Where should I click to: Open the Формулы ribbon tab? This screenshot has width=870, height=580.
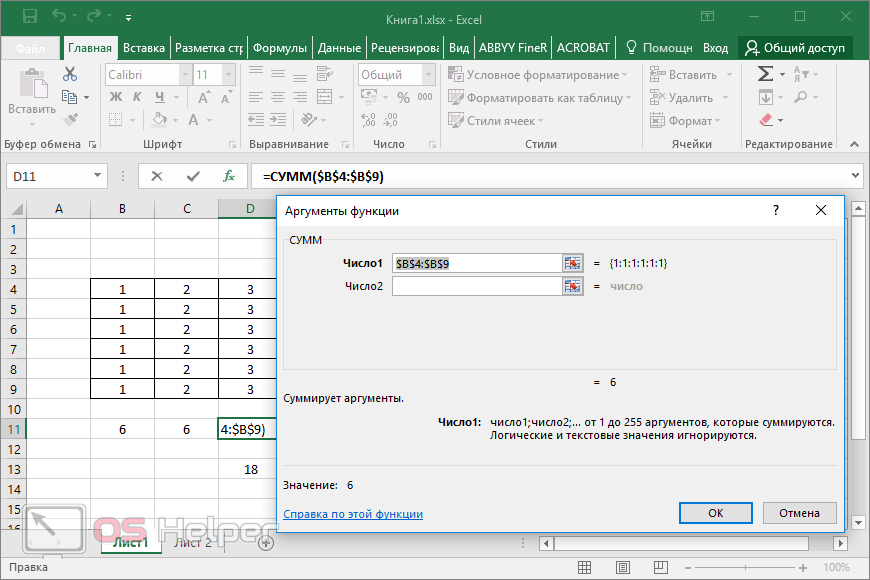click(279, 48)
